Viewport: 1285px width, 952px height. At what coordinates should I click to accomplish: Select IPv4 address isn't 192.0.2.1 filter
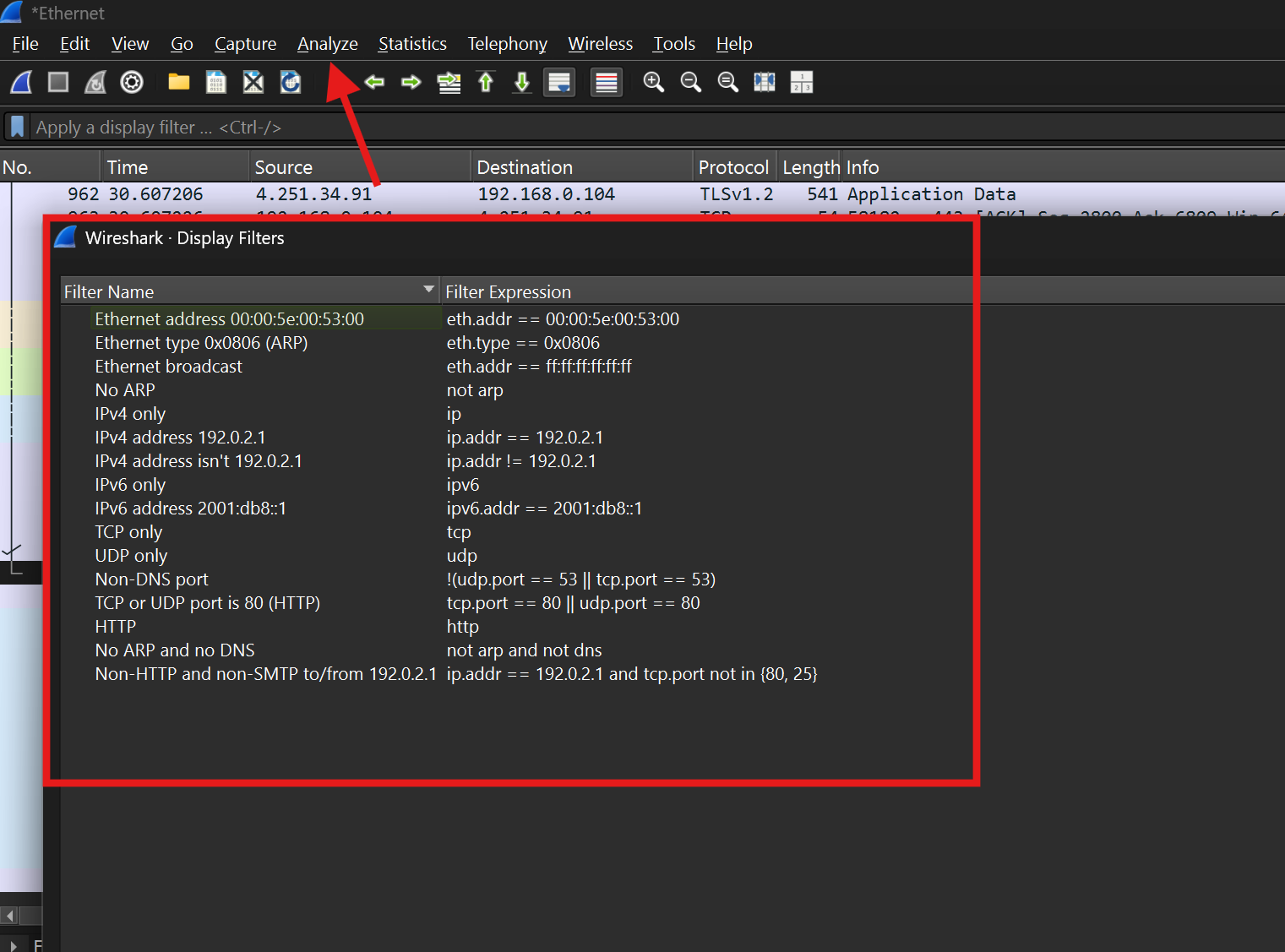click(199, 461)
